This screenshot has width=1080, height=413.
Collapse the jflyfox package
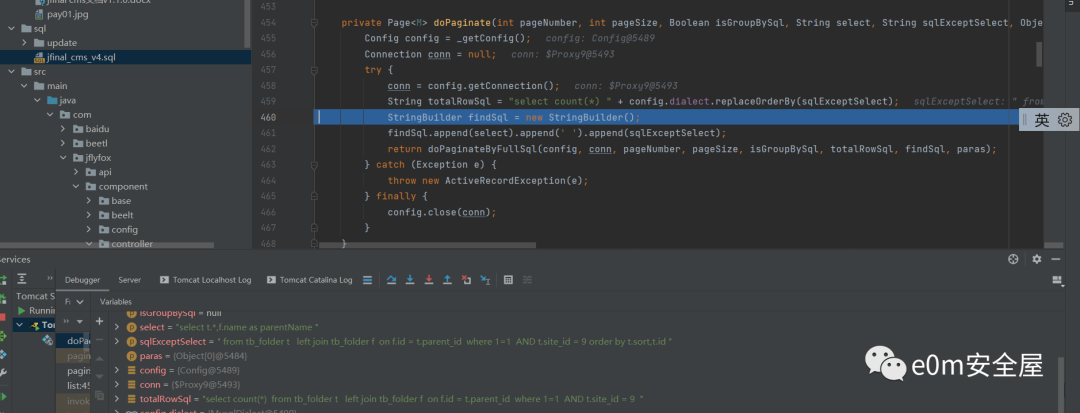click(x=63, y=158)
